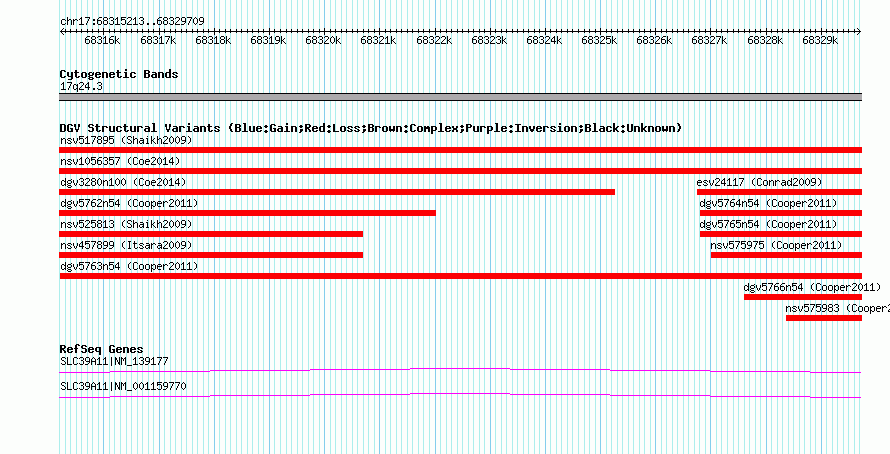Click the nsv517895 (Shaikh2009) variant label
The height and width of the screenshot is (454, 890).
click(x=126, y=140)
